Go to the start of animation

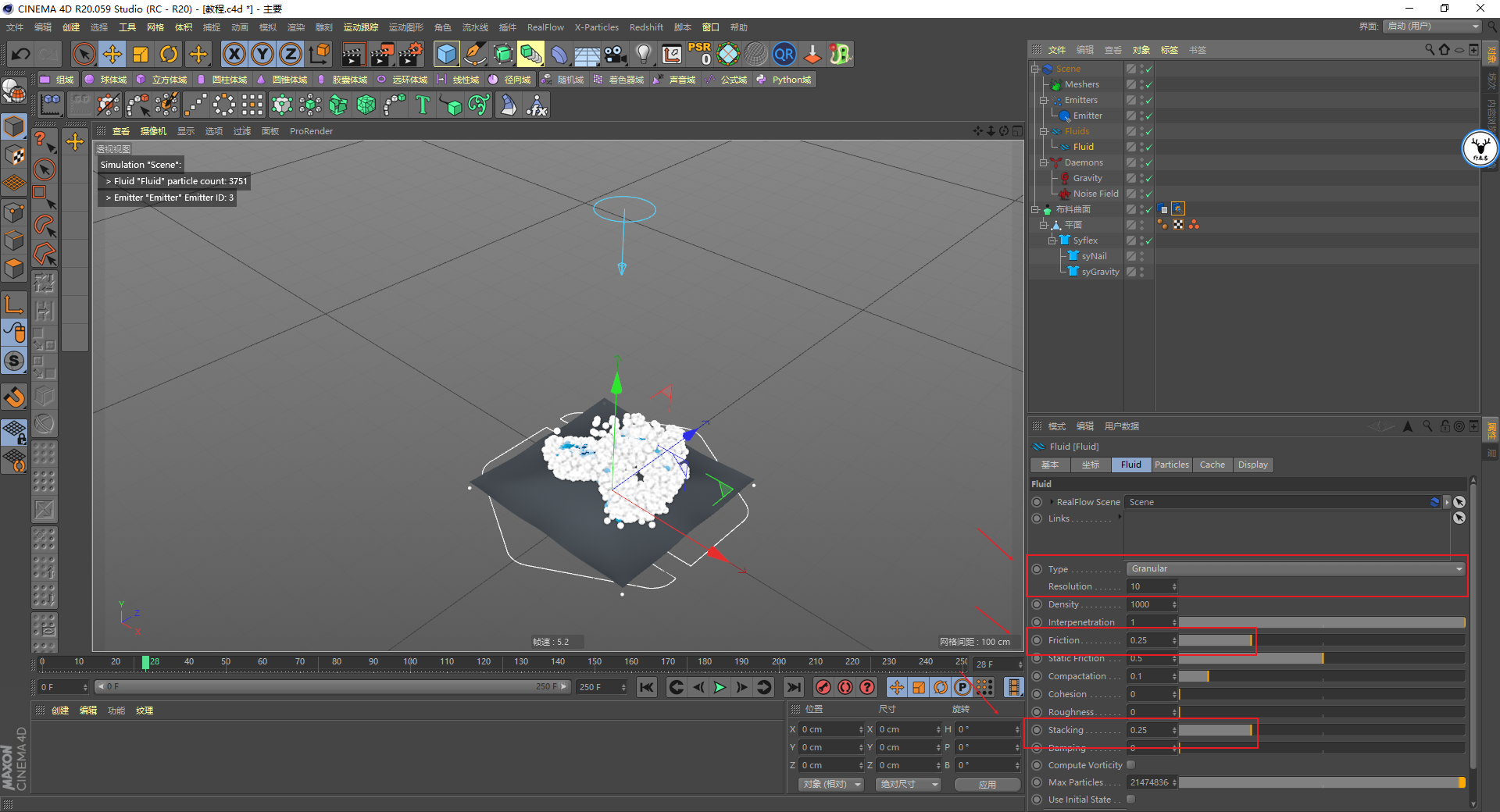pos(646,687)
